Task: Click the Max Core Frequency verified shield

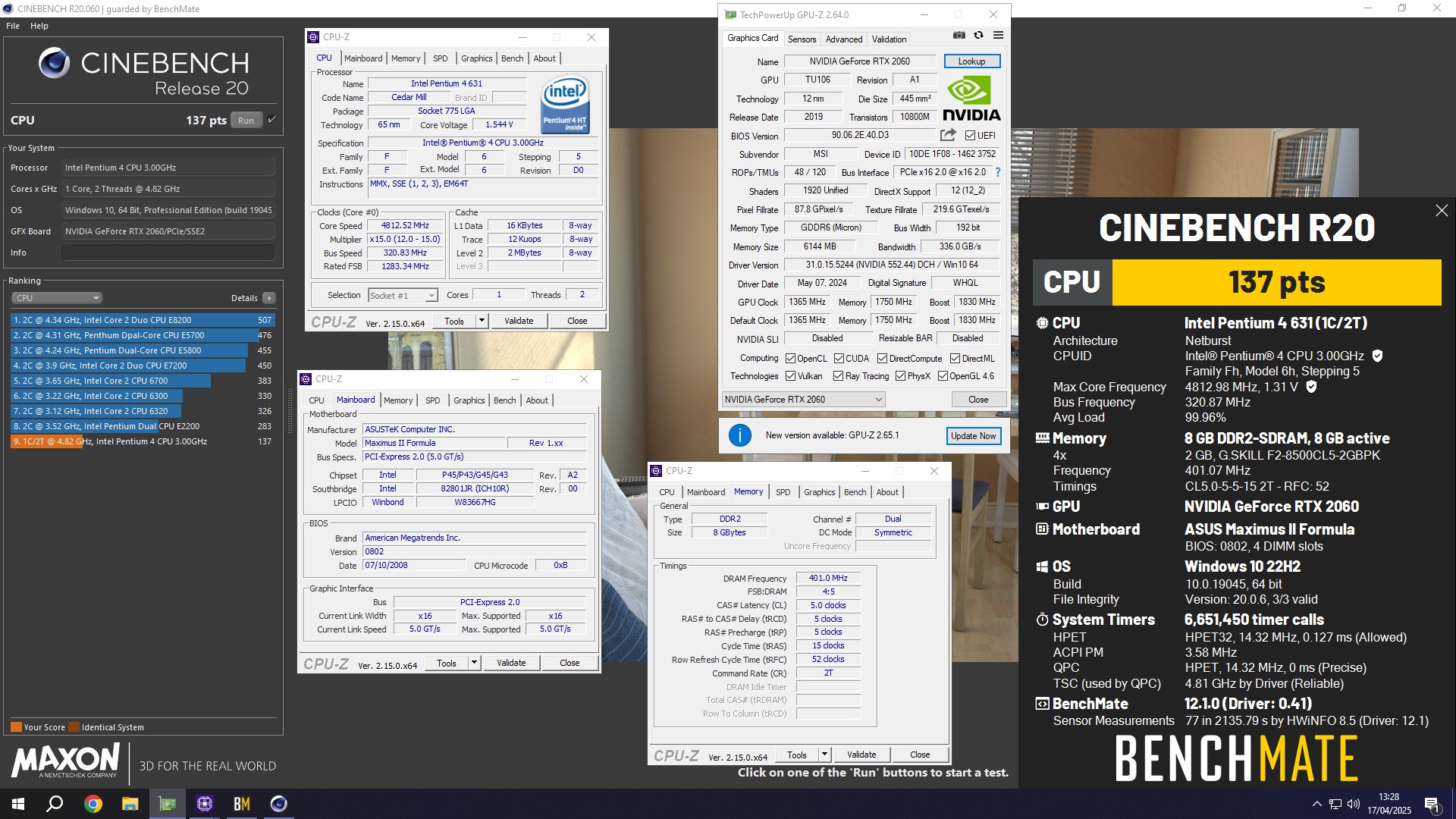Action: click(x=1311, y=387)
